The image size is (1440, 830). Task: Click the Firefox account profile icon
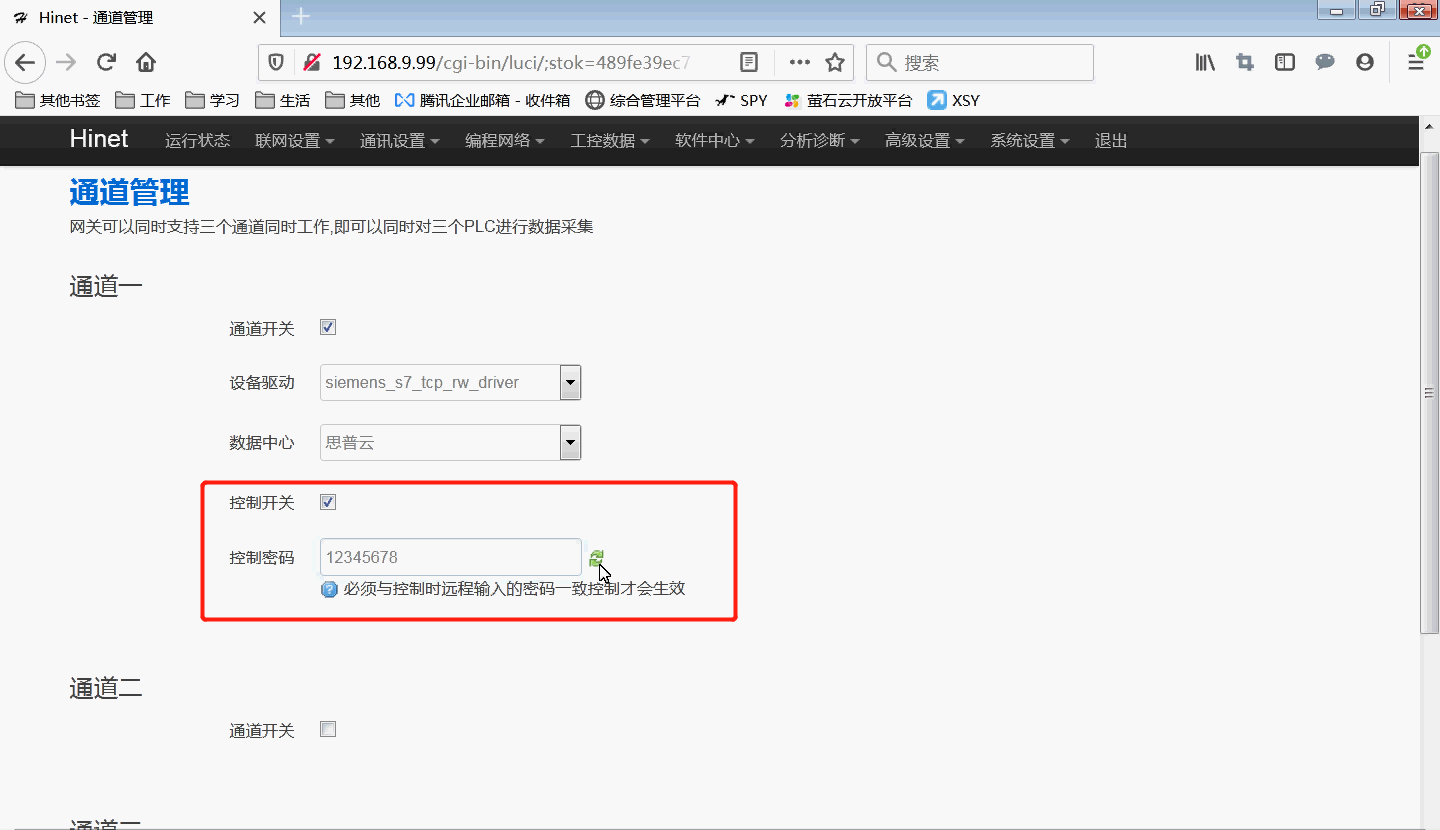[x=1364, y=62]
